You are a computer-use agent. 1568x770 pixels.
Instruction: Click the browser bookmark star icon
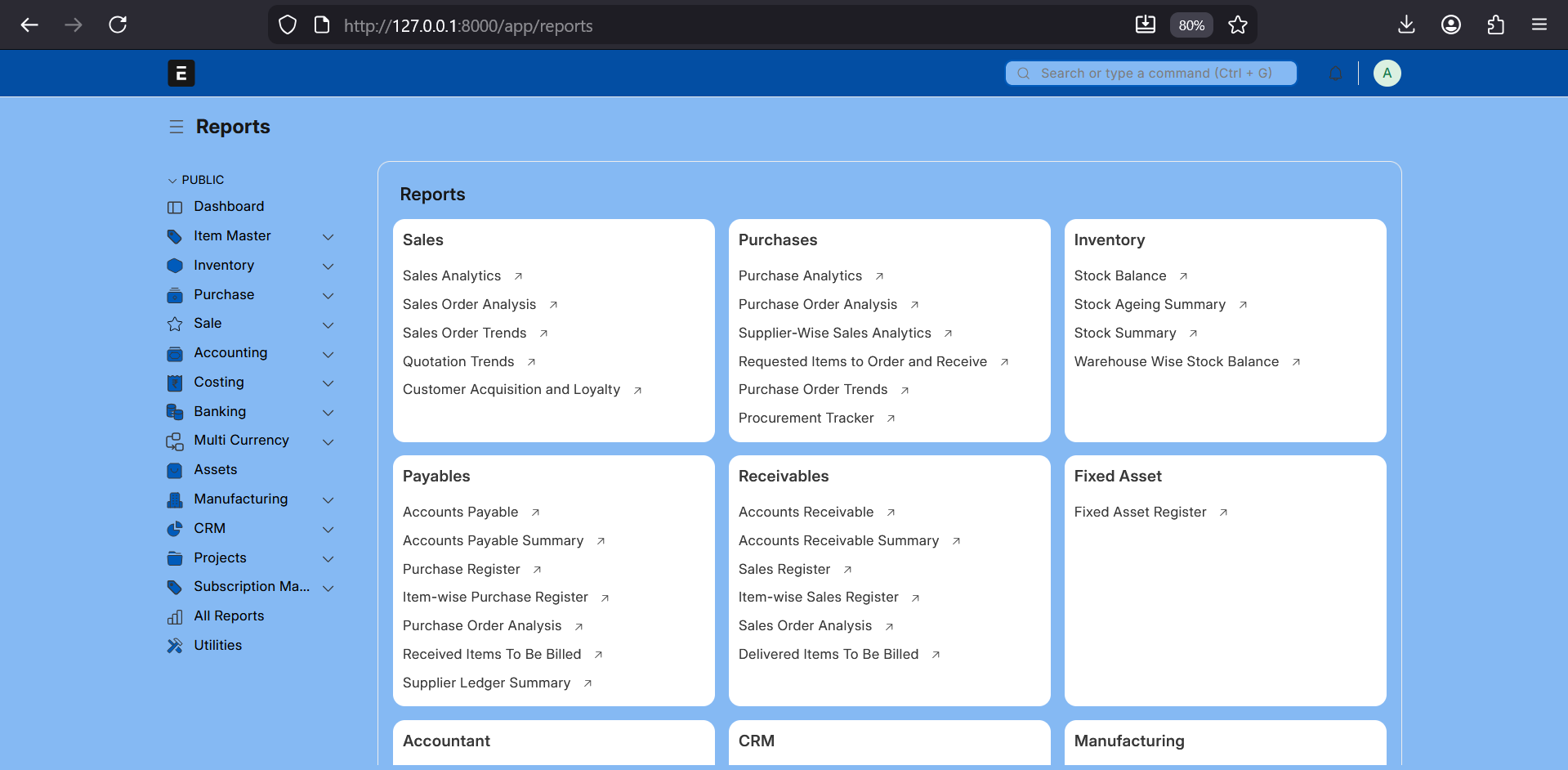pyautogui.click(x=1237, y=25)
